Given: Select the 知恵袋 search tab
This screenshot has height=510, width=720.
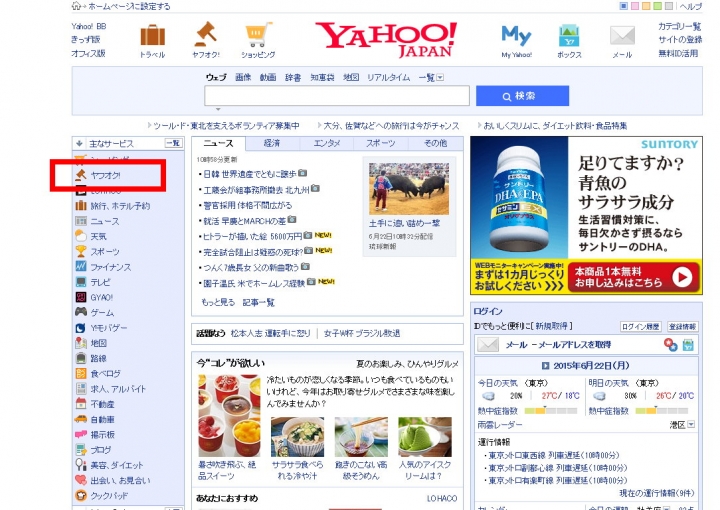Looking at the screenshot, I should coord(322,77).
